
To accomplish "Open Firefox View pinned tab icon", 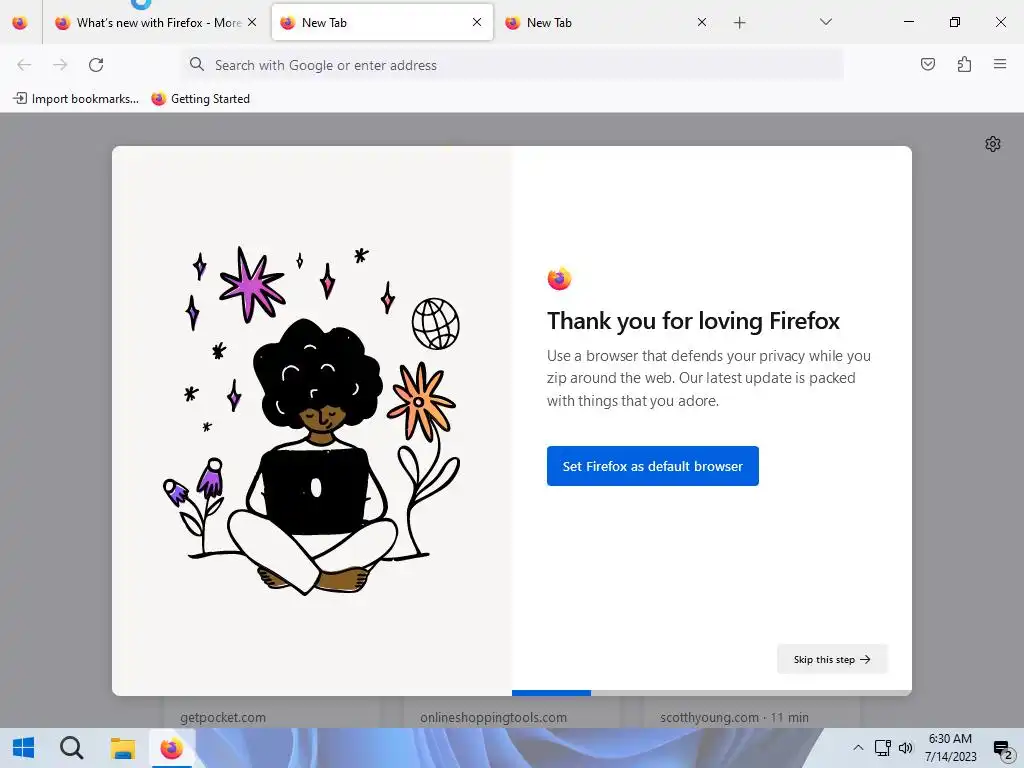I will coord(20,23).
